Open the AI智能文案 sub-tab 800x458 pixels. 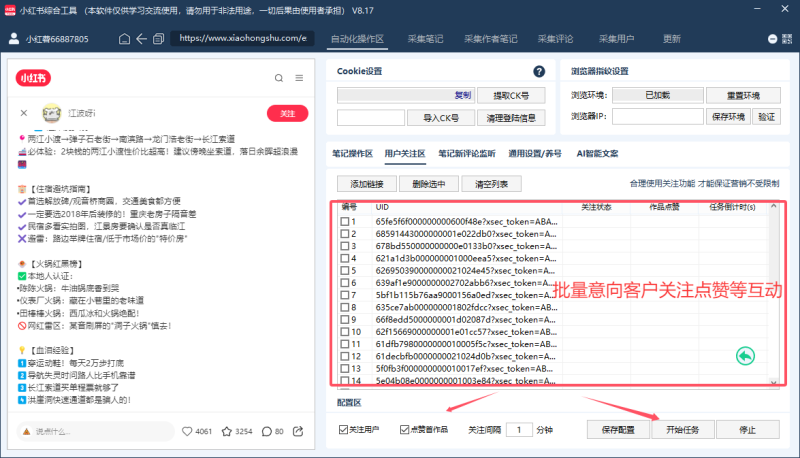point(597,154)
